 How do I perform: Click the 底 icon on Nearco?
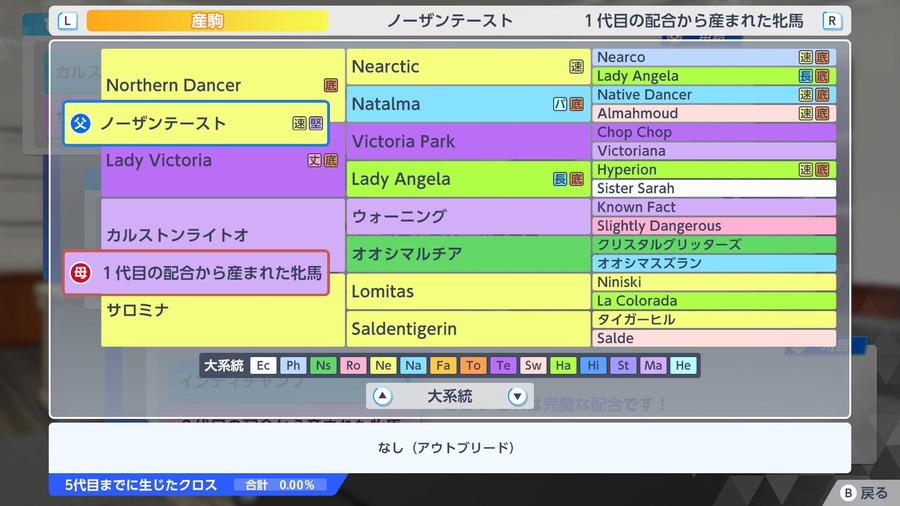822,57
